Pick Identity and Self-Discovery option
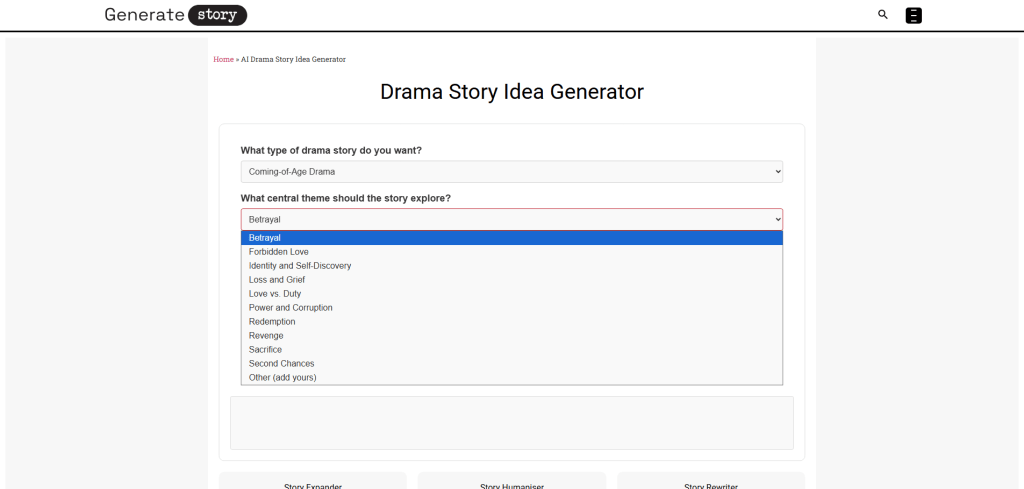 (x=300, y=266)
